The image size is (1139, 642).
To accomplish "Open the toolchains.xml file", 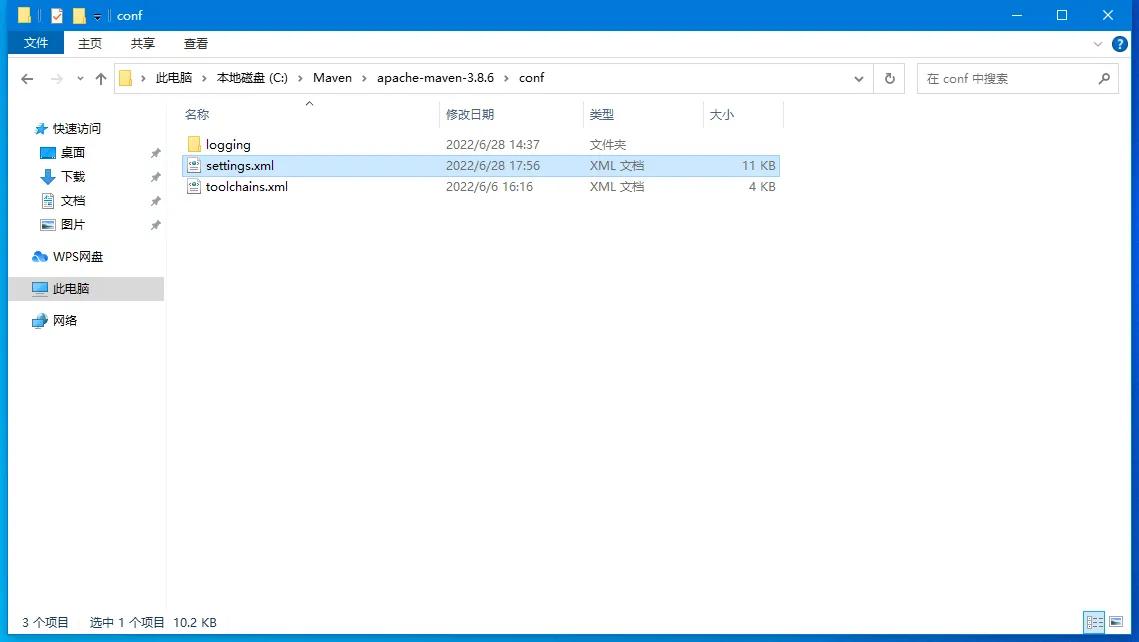I will (x=246, y=186).
